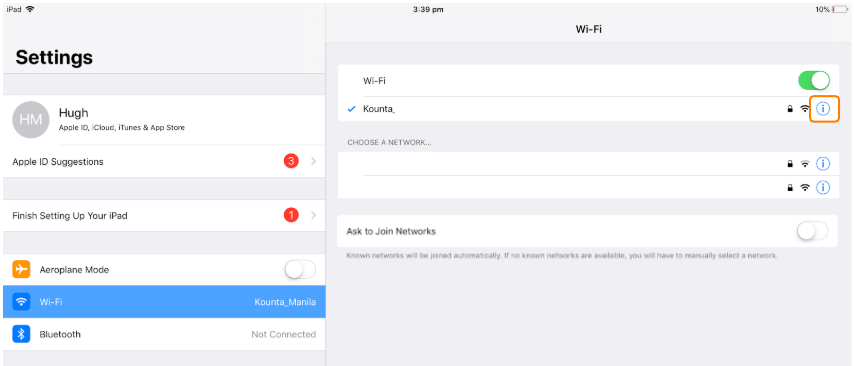The height and width of the screenshot is (366, 854).
Task: Tap the battery icon in the status bar
Action: [x=840, y=9]
